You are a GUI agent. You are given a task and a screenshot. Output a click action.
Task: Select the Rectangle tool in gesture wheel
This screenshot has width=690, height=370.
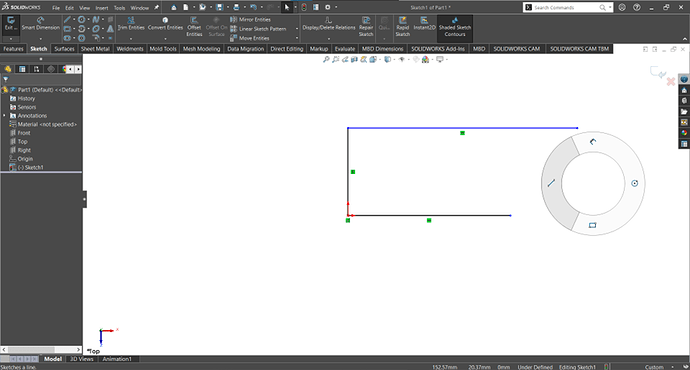click(x=592, y=225)
